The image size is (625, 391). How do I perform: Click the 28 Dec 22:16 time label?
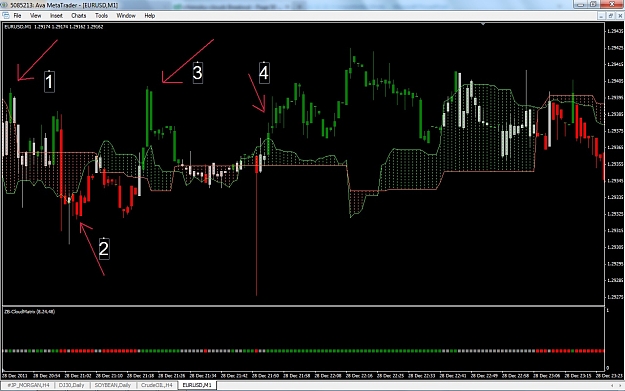[360, 376]
